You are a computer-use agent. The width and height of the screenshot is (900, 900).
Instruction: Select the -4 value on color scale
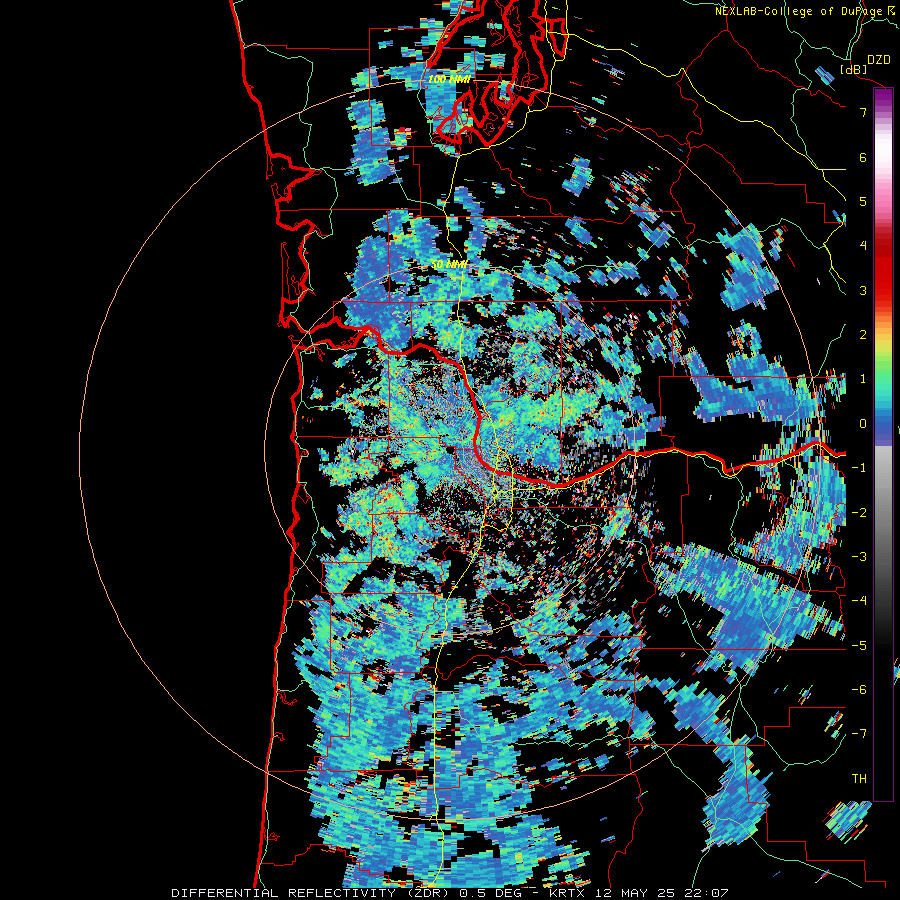(x=859, y=601)
